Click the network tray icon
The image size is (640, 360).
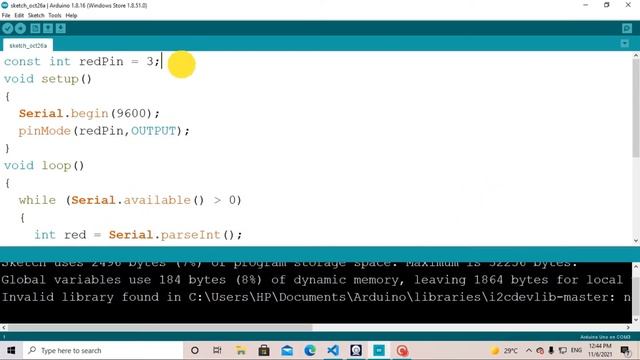click(563, 351)
